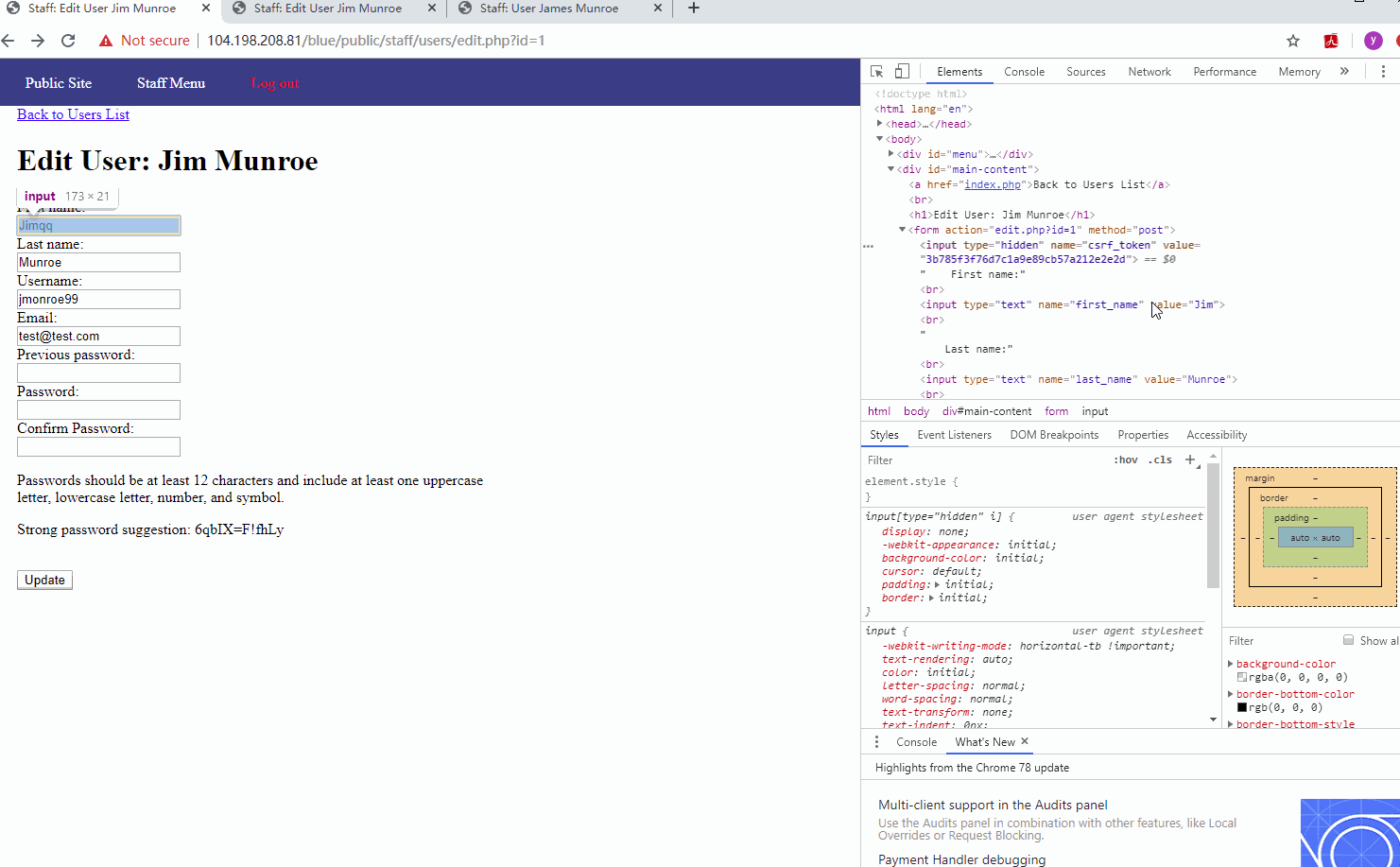This screenshot has height=867, width=1400.
Task: Add a new style rule with the plus icon
Action: [1190, 460]
